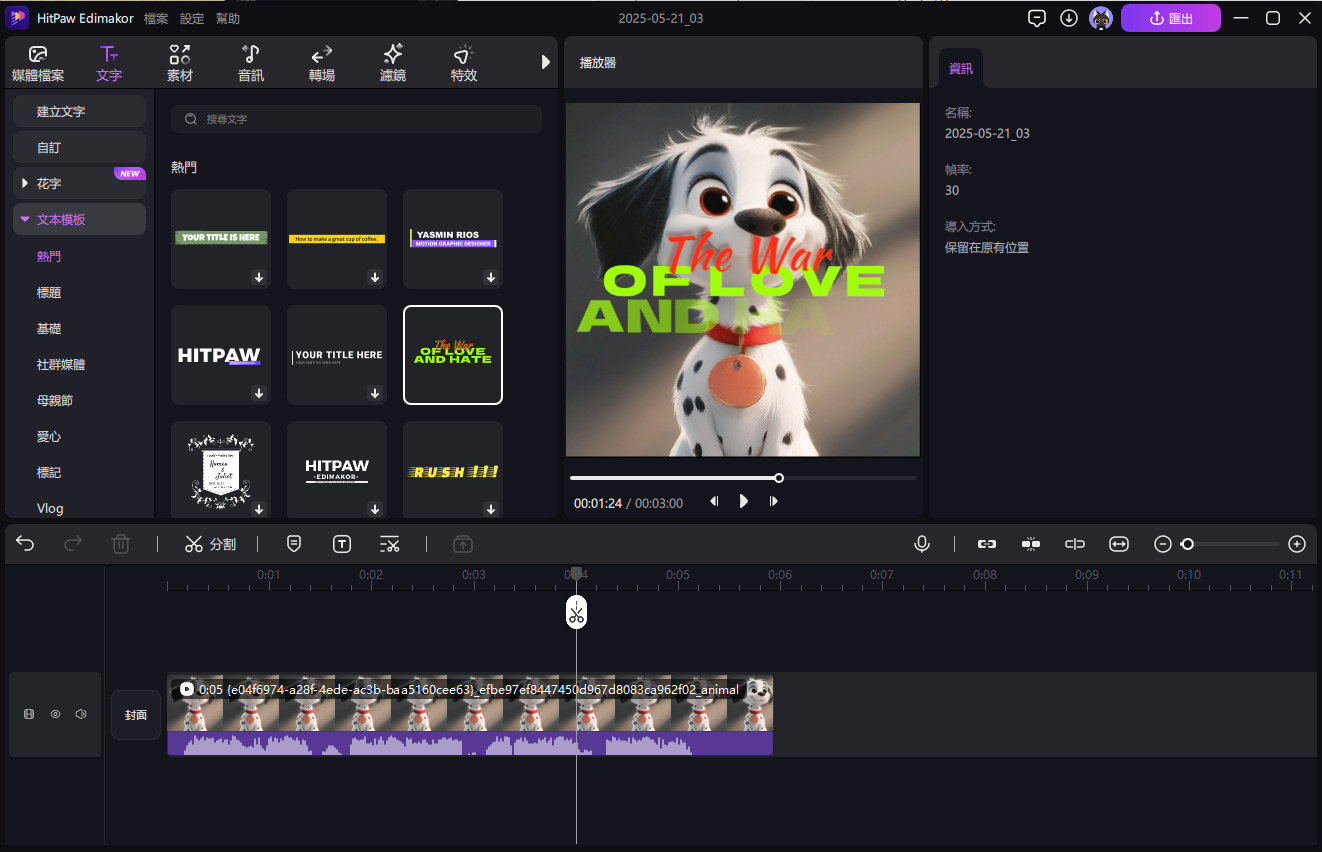Switch to the 素材 elements tab
The image size is (1322, 852).
coord(180,63)
